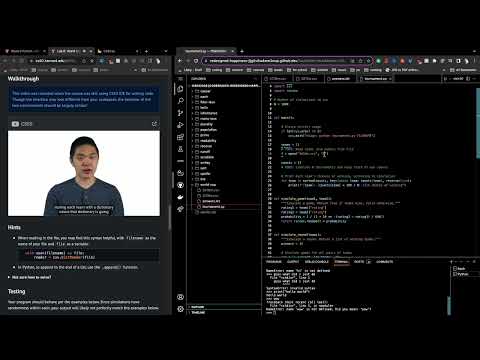Switch to the Terminal panel tab
The image size is (480, 360).
[341, 262]
